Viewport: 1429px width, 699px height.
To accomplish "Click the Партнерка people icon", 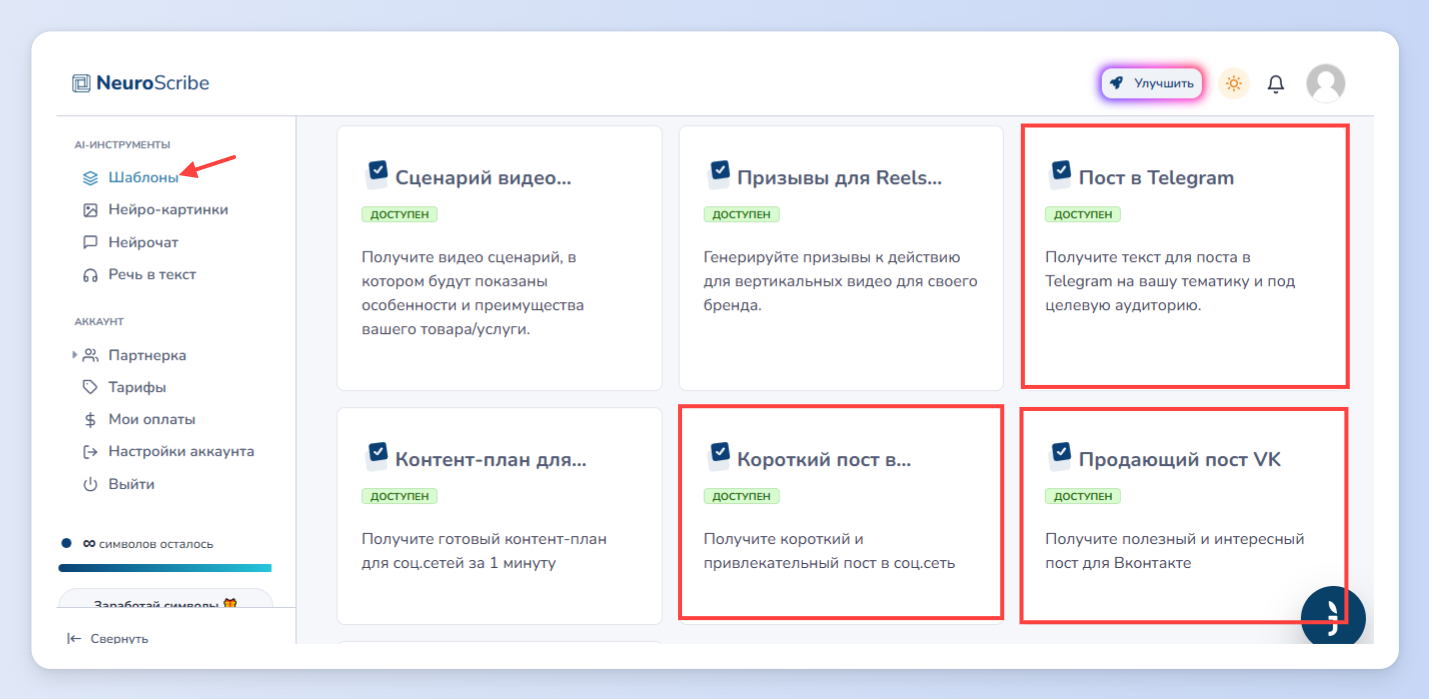I will pyautogui.click(x=90, y=355).
